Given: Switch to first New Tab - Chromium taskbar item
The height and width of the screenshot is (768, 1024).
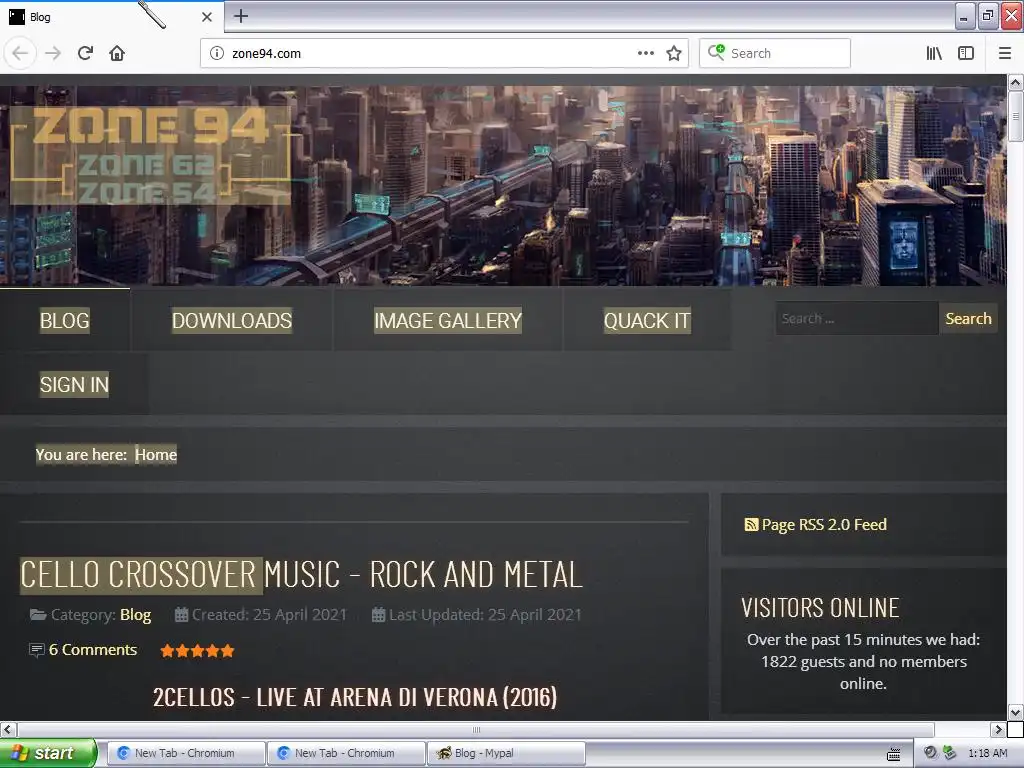Looking at the screenshot, I should point(185,753).
